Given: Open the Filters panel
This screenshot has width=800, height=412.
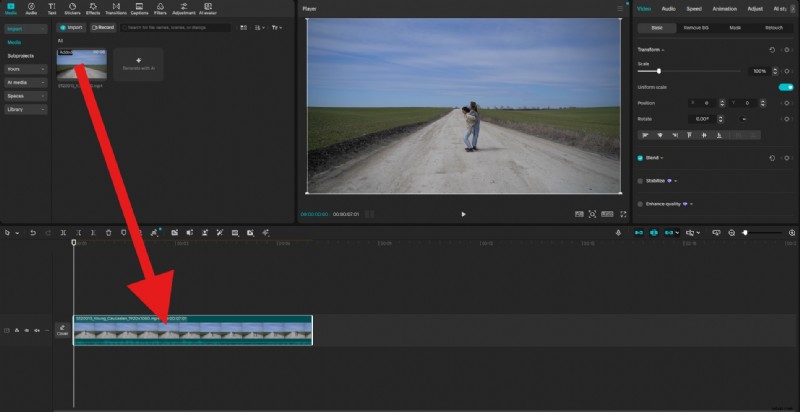Looking at the screenshot, I should click(160, 8).
